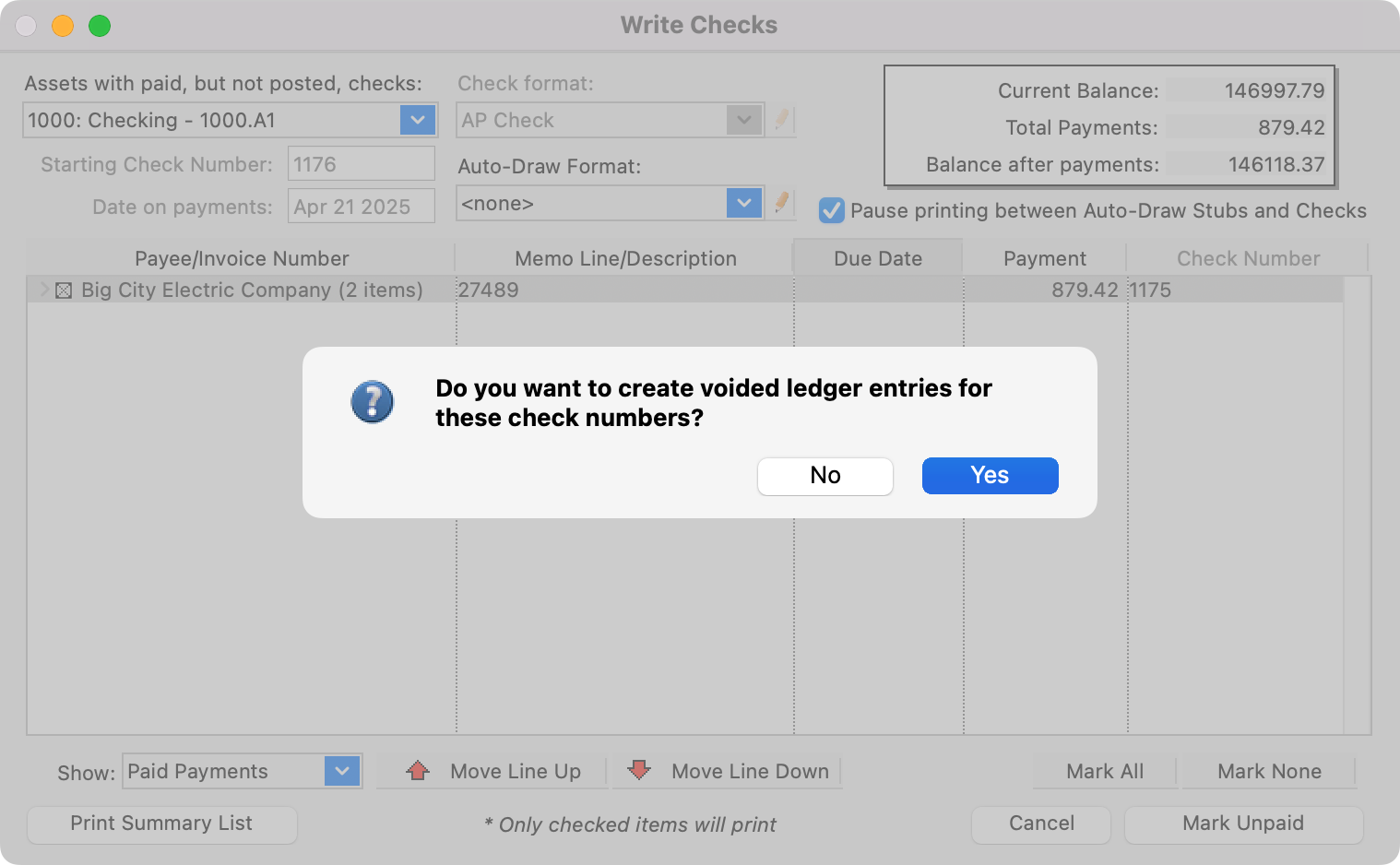Image resolution: width=1400 pixels, height=865 pixels.
Task: Click the question mark dialog icon
Action: pos(373,402)
